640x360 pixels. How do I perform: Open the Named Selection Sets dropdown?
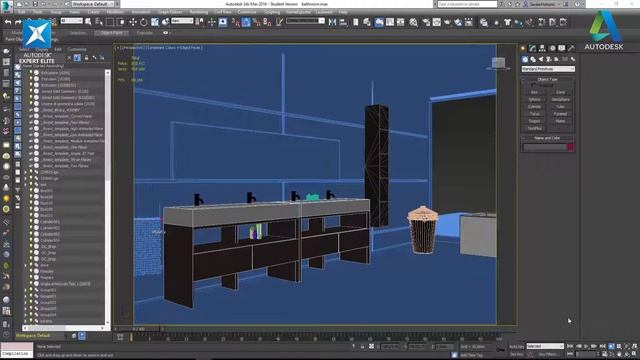[x=305, y=21]
